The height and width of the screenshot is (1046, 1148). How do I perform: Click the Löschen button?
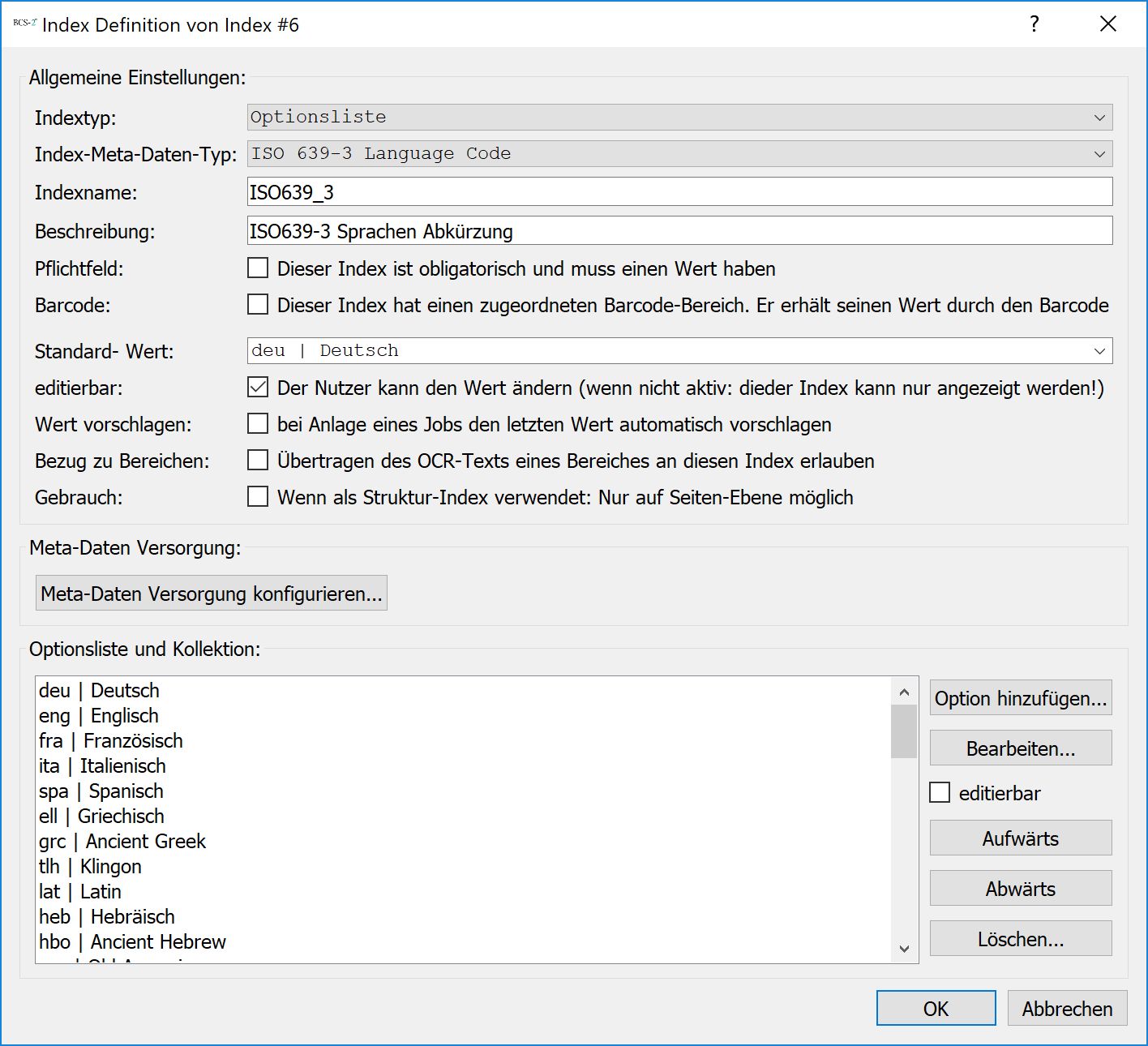(1021, 939)
